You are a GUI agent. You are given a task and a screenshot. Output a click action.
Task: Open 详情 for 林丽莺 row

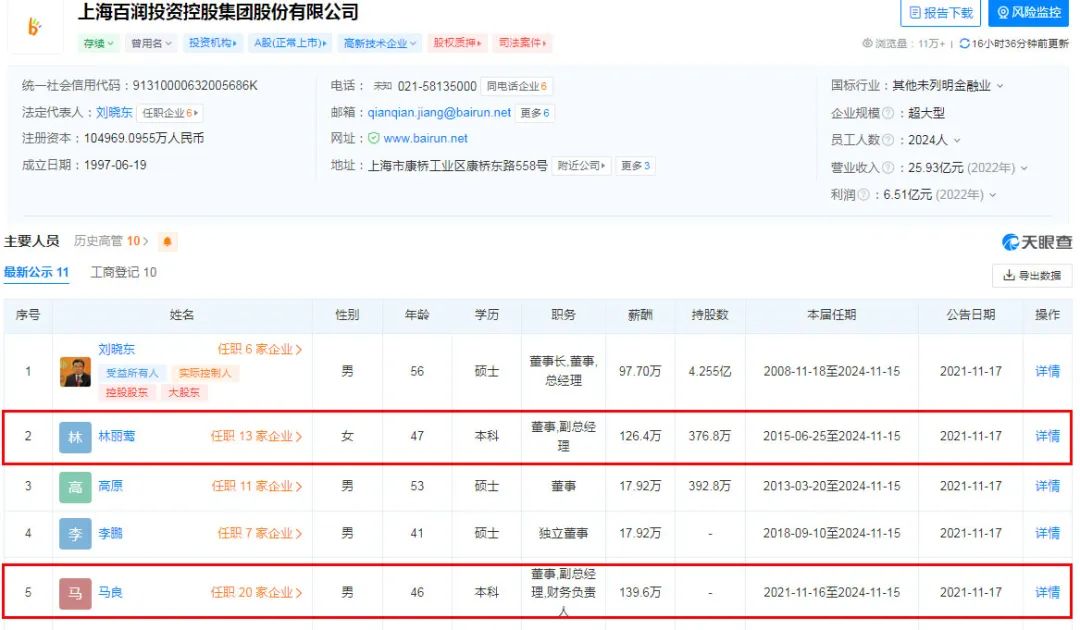pos(1048,436)
